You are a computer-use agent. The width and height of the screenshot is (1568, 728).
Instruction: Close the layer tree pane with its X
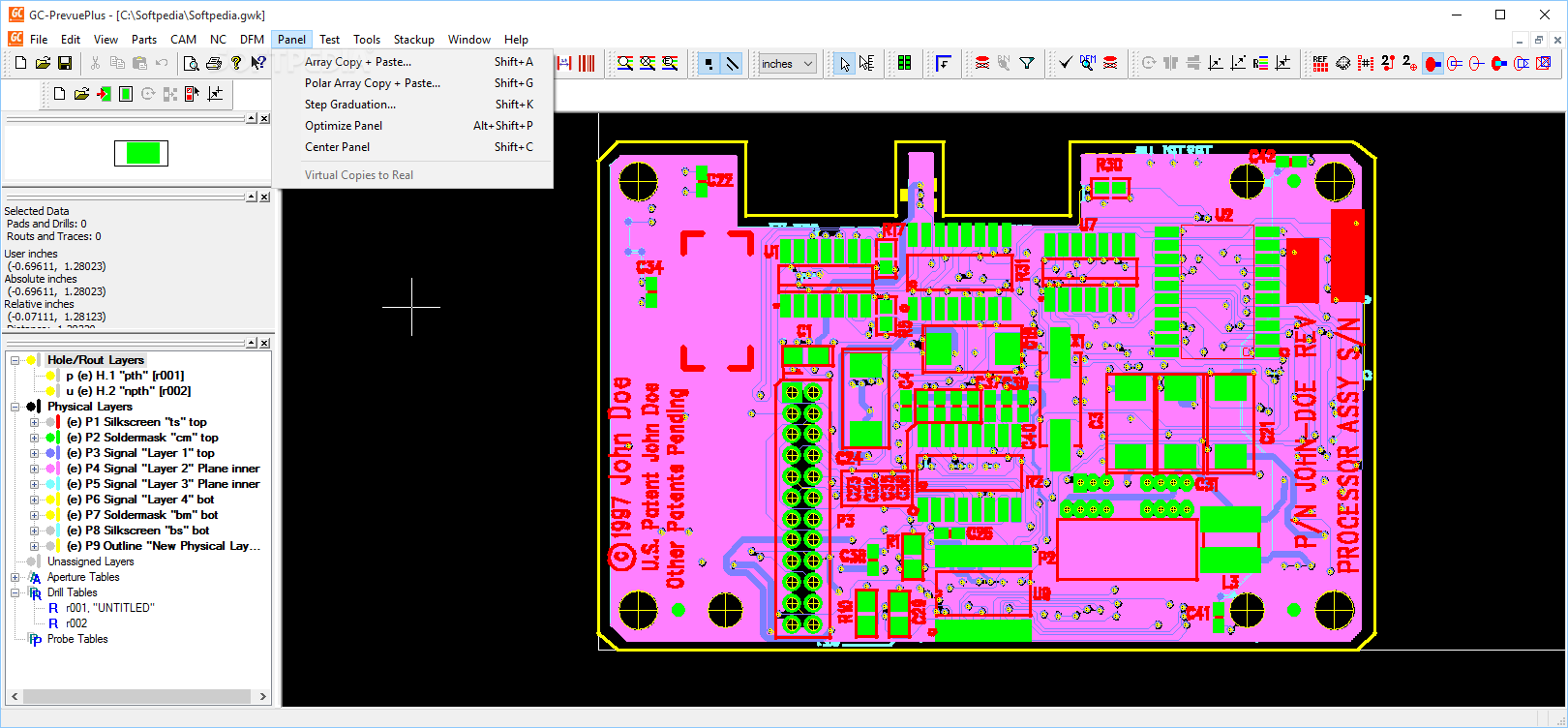(x=264, y=343)
